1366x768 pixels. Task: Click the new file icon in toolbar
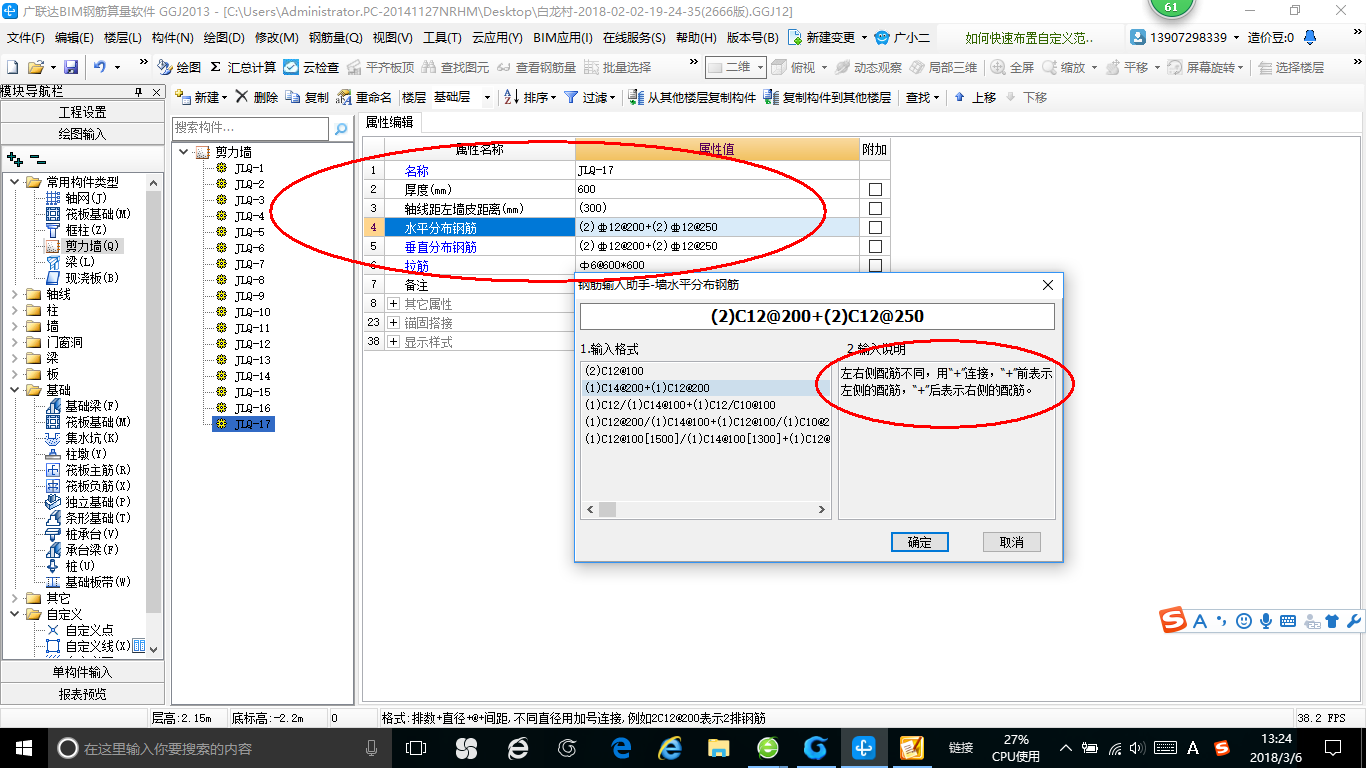pyautogui.click(x=12, y=67)
